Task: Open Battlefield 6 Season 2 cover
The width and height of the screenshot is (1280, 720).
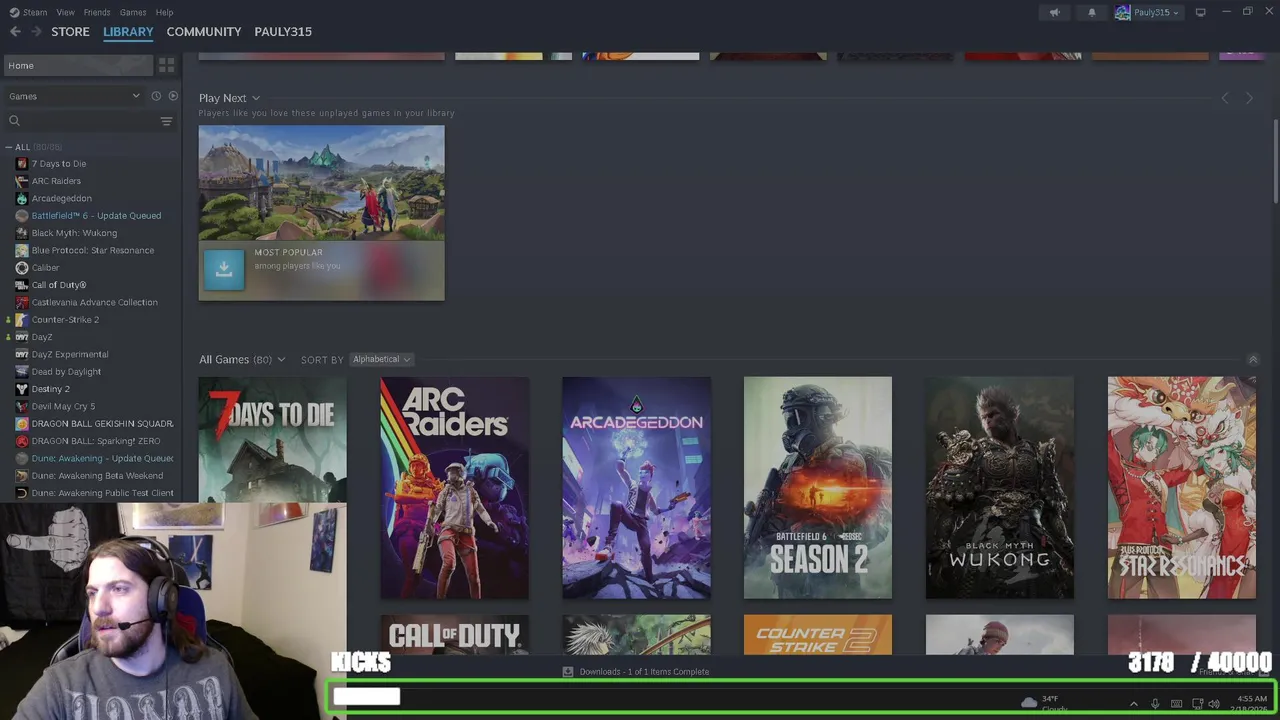Action: point(818,488)
